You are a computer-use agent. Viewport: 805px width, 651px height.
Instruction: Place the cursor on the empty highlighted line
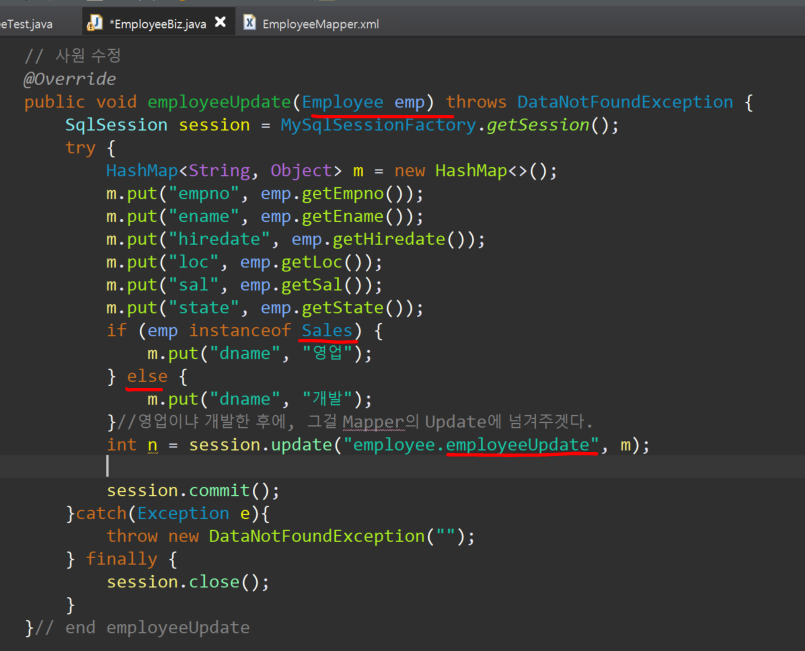[x=402, y=466]
